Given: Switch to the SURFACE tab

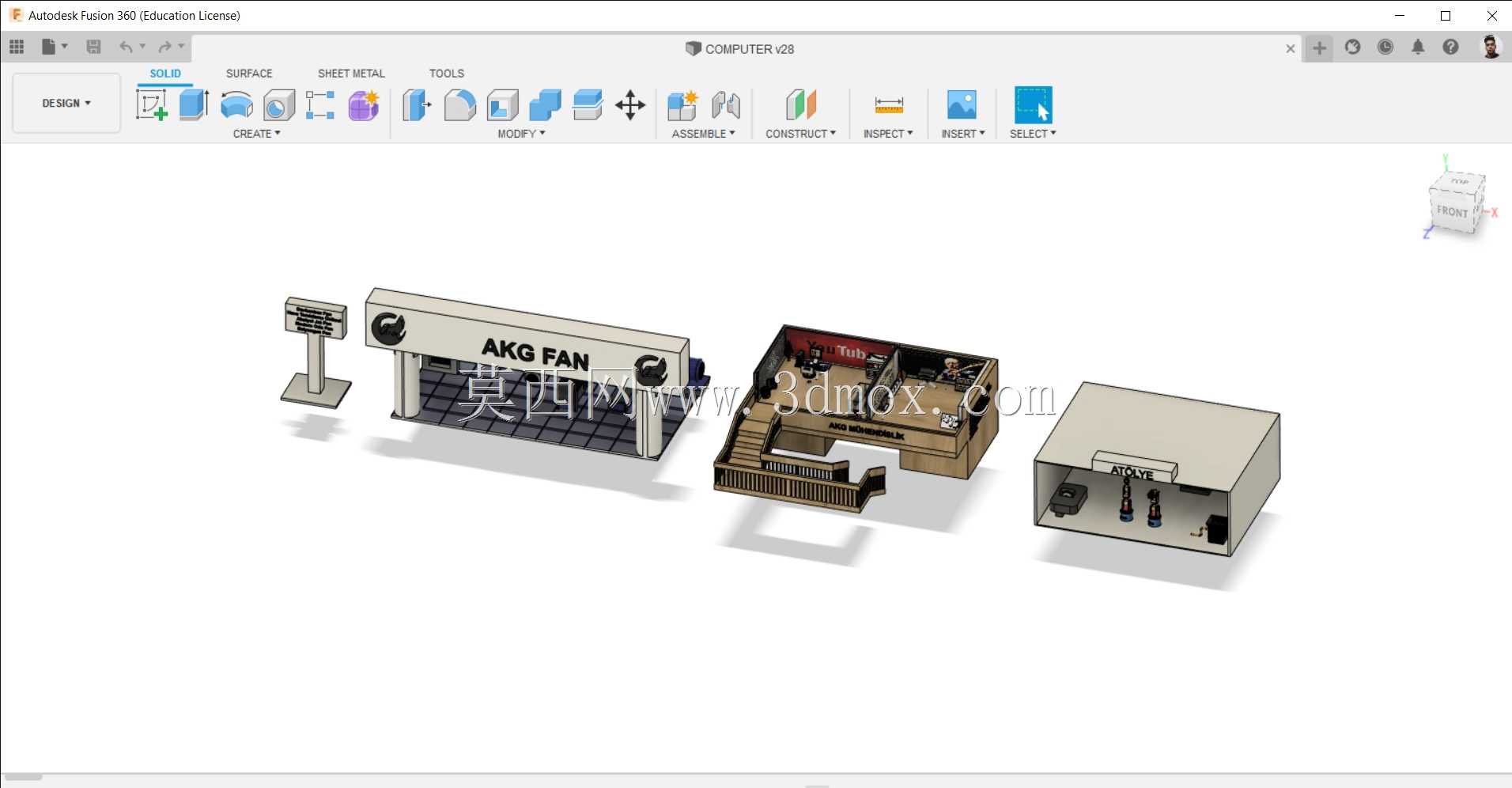Looking at the screenshot, I should (249, 74).
